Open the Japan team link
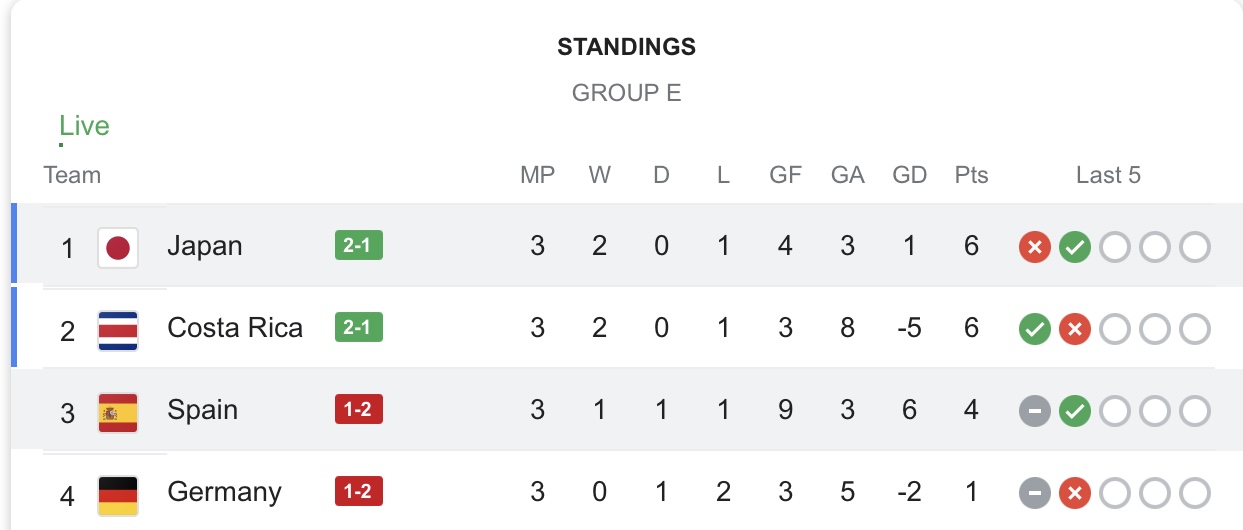Viewport: 1243px width, 530px height. point(205,246)
